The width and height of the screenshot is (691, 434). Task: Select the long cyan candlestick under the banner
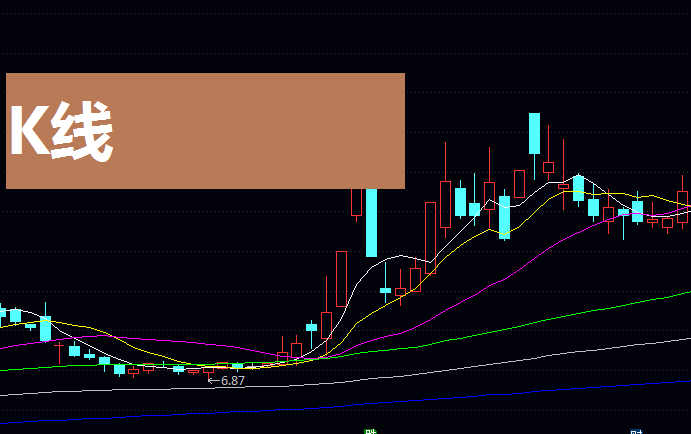(x=372, y=223)
